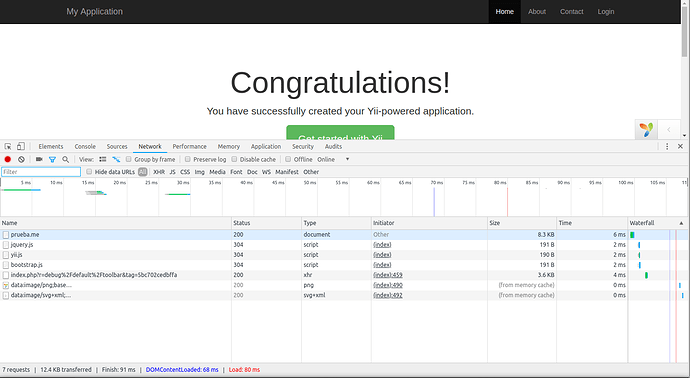Click the network Filter text field
The width and height of the screenshot is (690, 378).
(x=41, y=172)
